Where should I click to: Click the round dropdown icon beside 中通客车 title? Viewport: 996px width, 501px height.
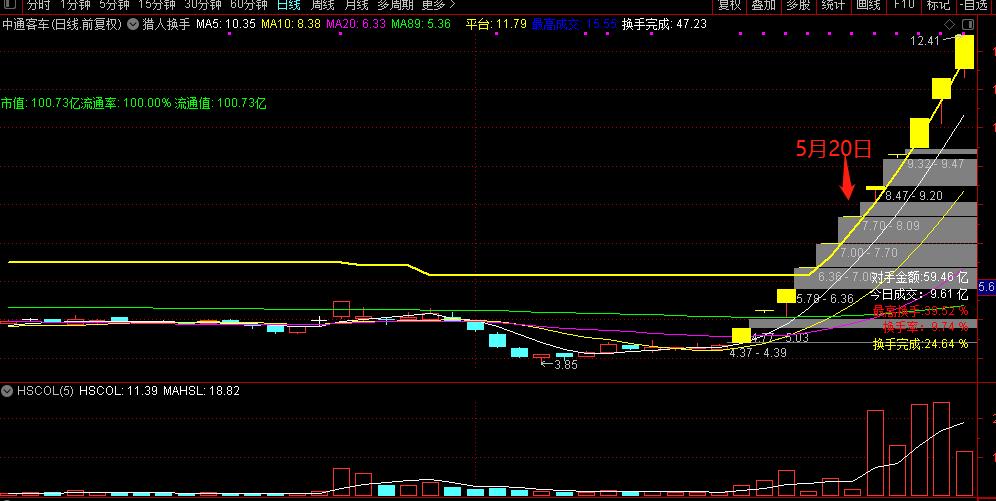pos(132,23)
